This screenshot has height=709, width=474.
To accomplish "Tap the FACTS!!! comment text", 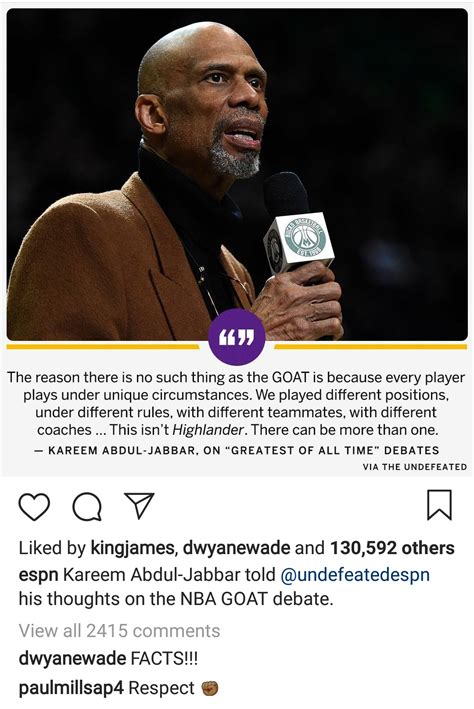I will tap(164, 658).
